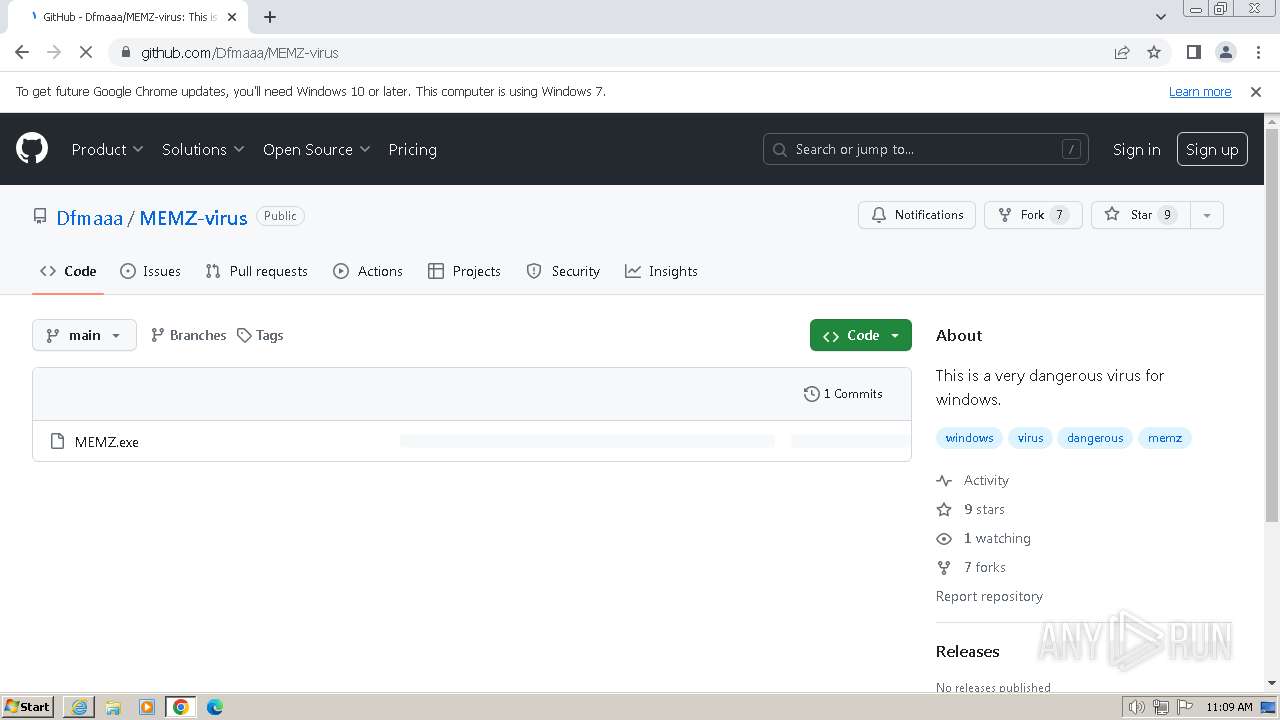Open the Pull requests tab
The image size is (1280, 720).
[256, 271]
